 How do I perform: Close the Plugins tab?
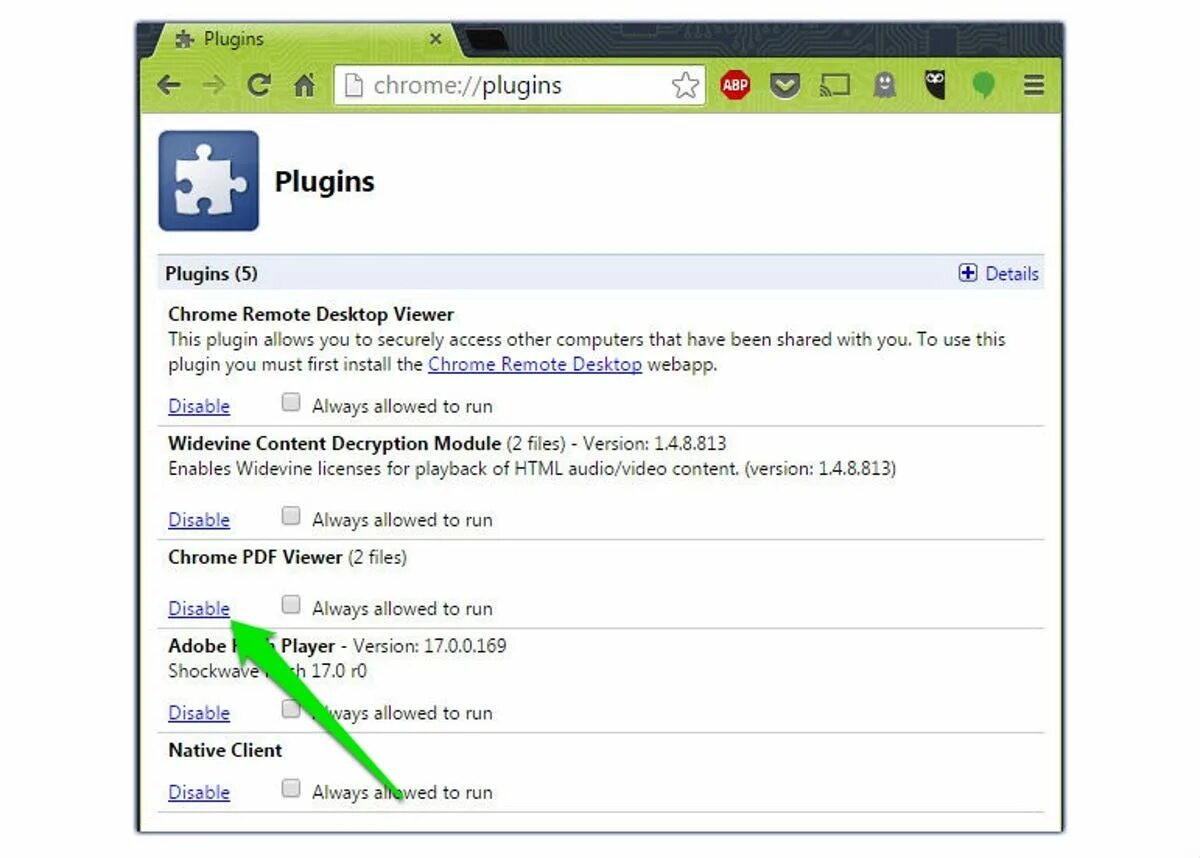[x=435, y=39]
